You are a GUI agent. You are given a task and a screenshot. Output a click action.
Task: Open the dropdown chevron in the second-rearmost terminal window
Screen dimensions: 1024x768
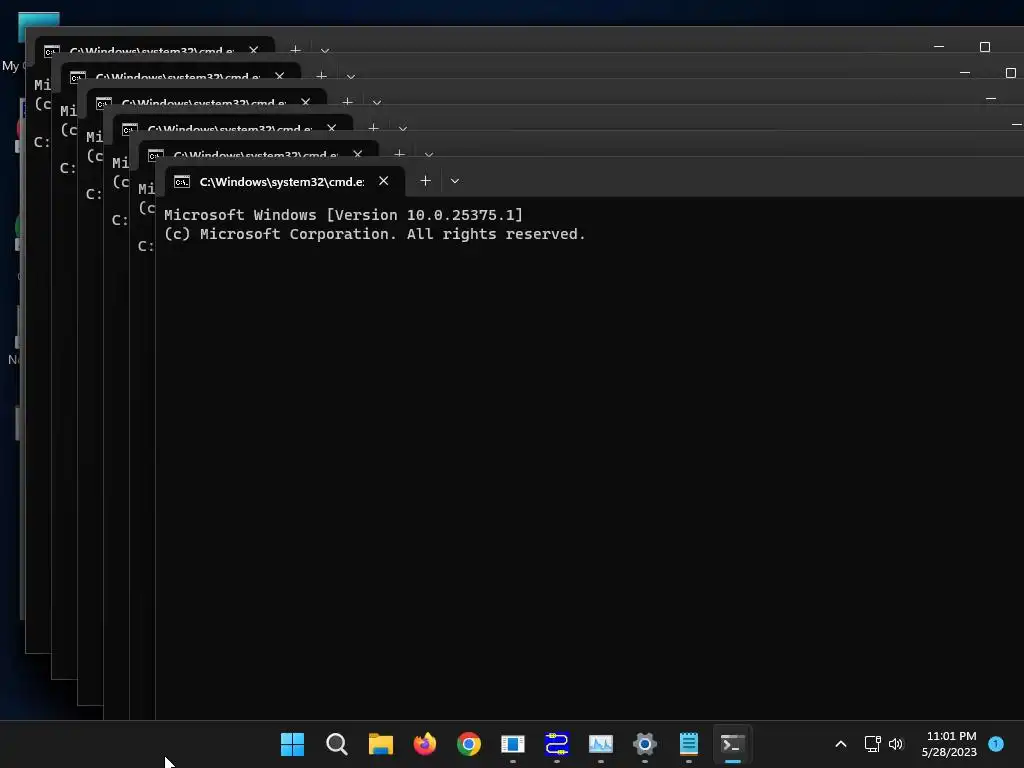pyautogui.click(x=351, y=76)
